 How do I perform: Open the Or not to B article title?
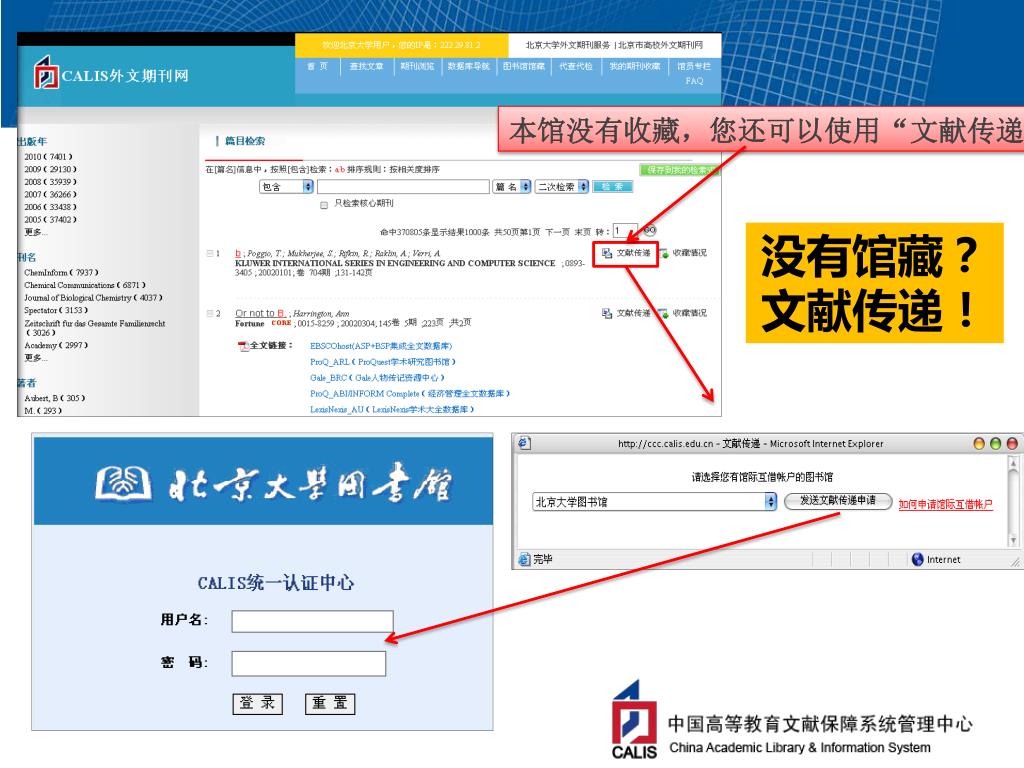pyautogui.click(x=260, y=313)
